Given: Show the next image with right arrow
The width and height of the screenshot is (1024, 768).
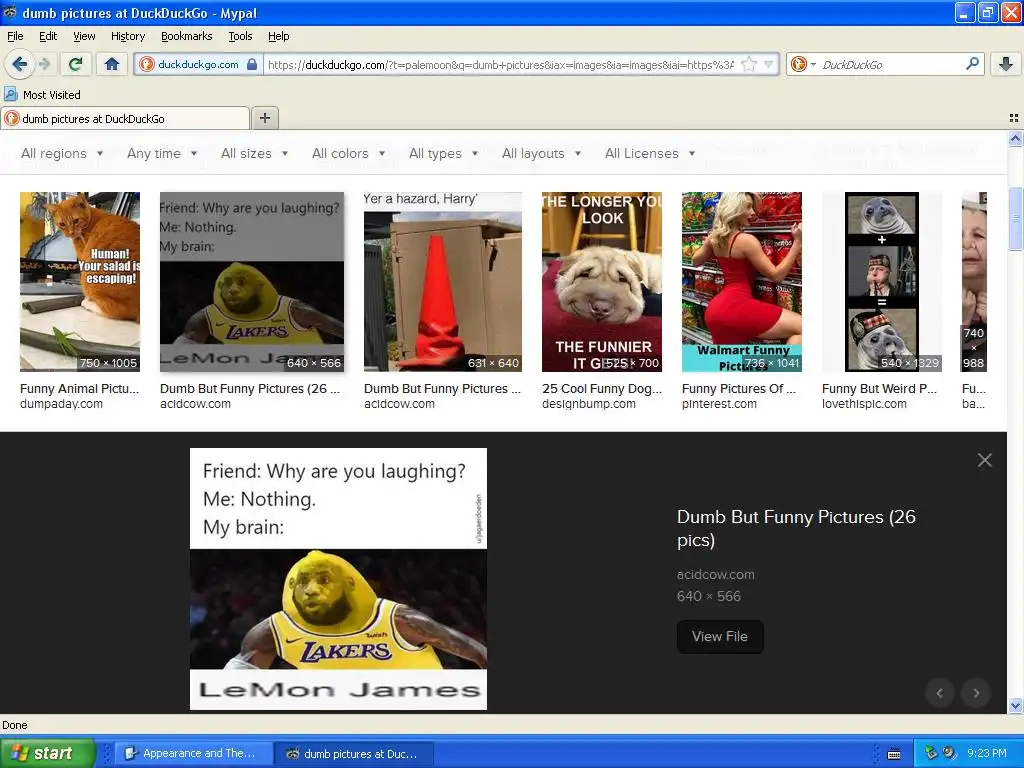Looking at the screenshot, I should point(976,693).
